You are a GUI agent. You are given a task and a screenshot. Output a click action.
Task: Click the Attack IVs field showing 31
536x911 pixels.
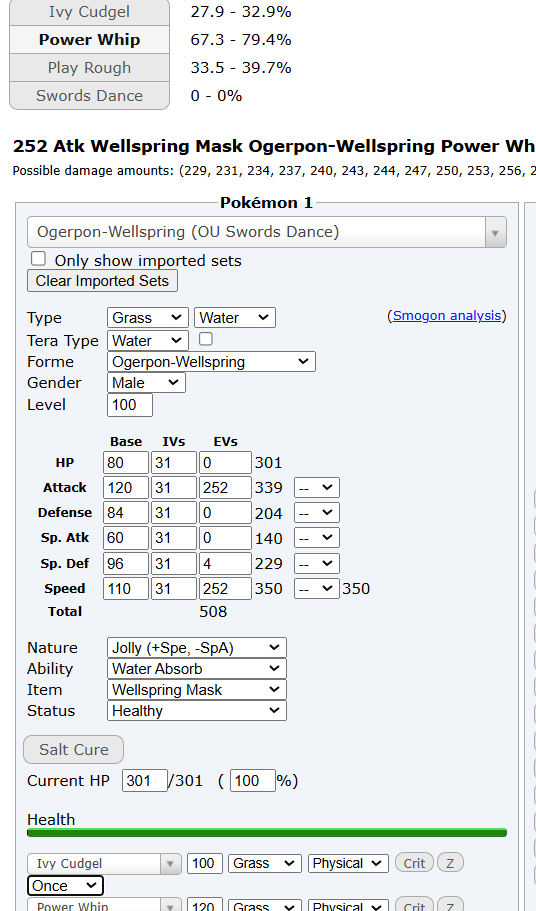pos(174,488)
